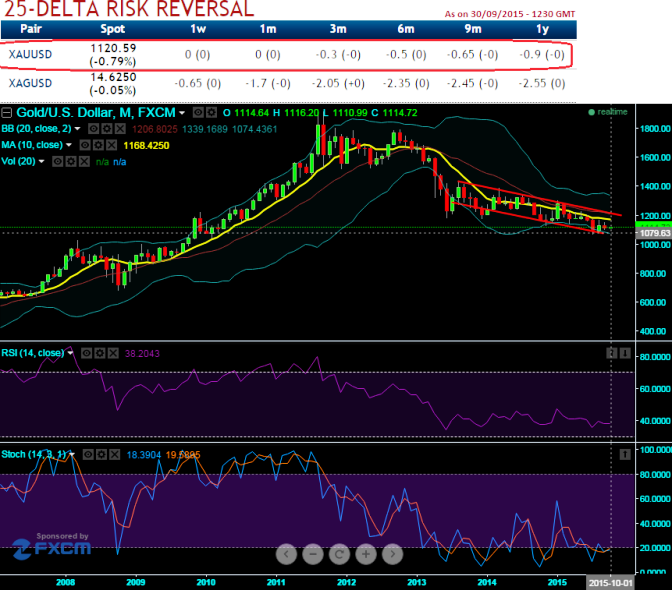Click the Sponsored by FXCM logo
672x590 pixels.
(x=51, y=545)
